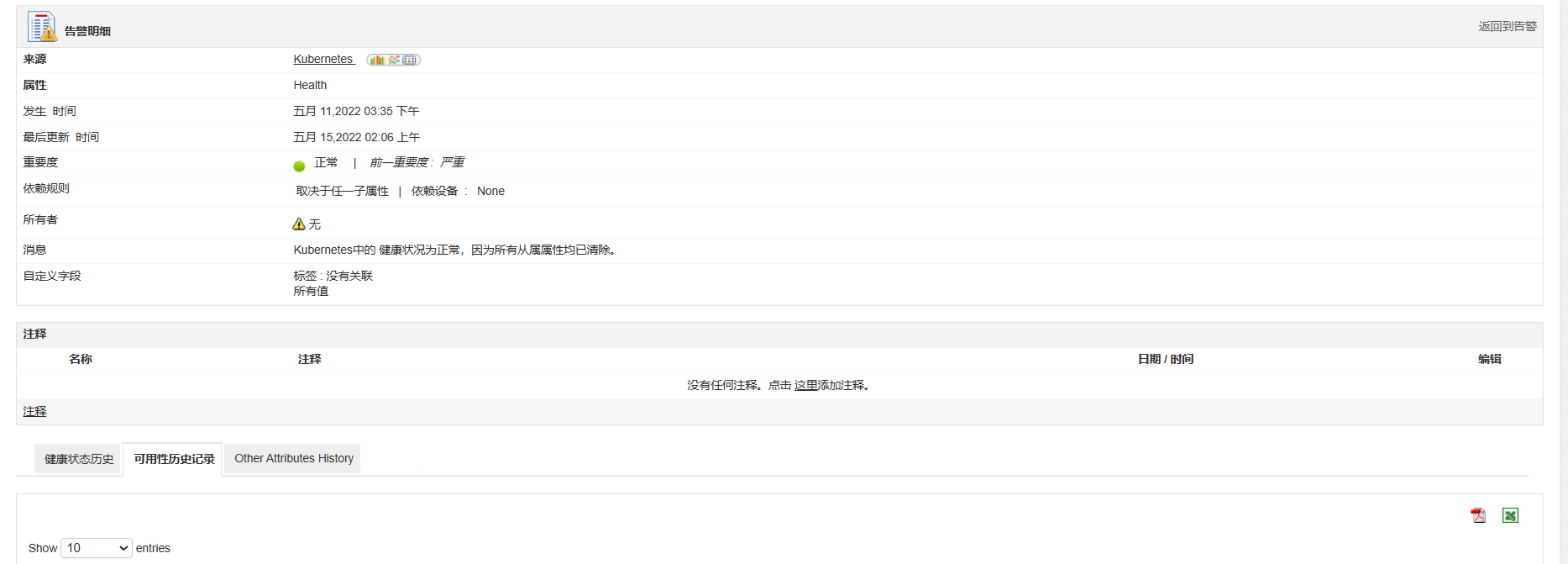Image resolution: width=1568 pixels, height=564 pixels.
Task: Click the 注释 section header above the table
Action: [34, 334]
